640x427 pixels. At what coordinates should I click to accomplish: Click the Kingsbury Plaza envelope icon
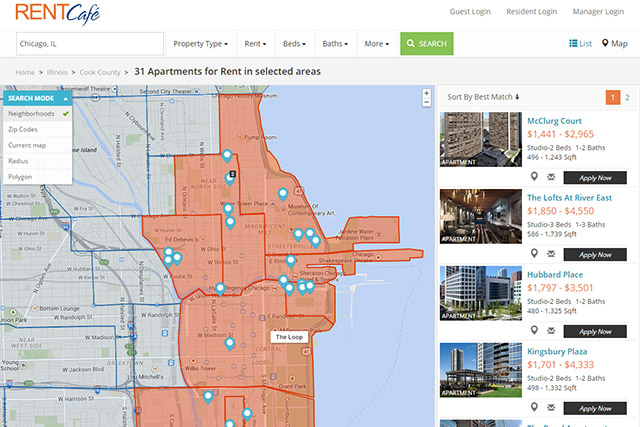(x=551, y=407)
